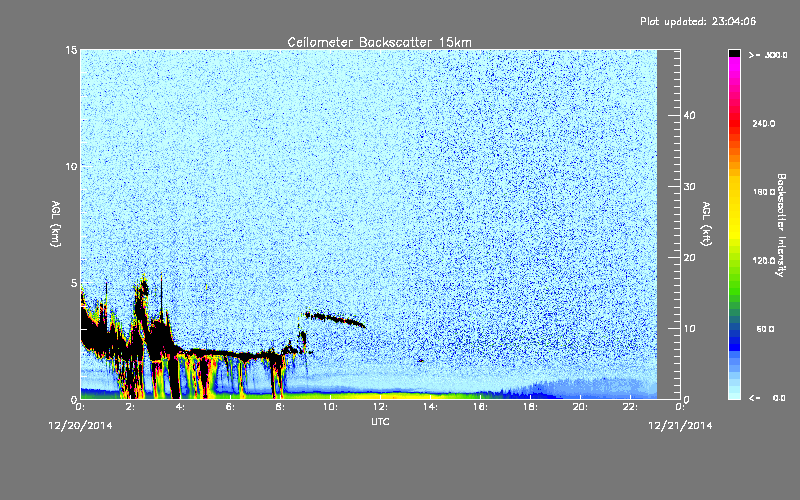Click the '6:' hour tick label
Screen dimensions: 800x500
coord(231,407)
